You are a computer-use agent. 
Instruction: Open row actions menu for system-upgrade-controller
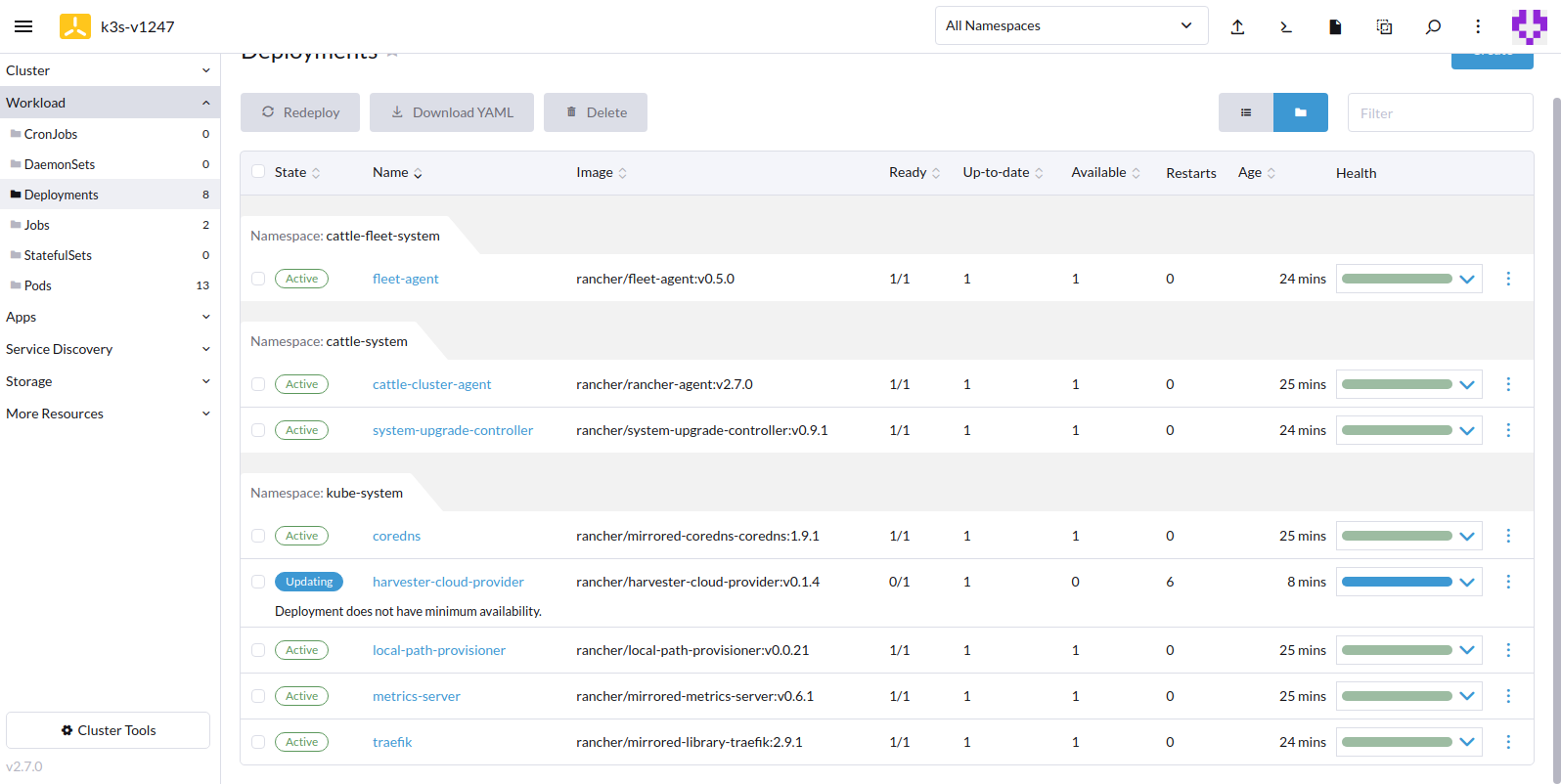[x=1508, y=430]
